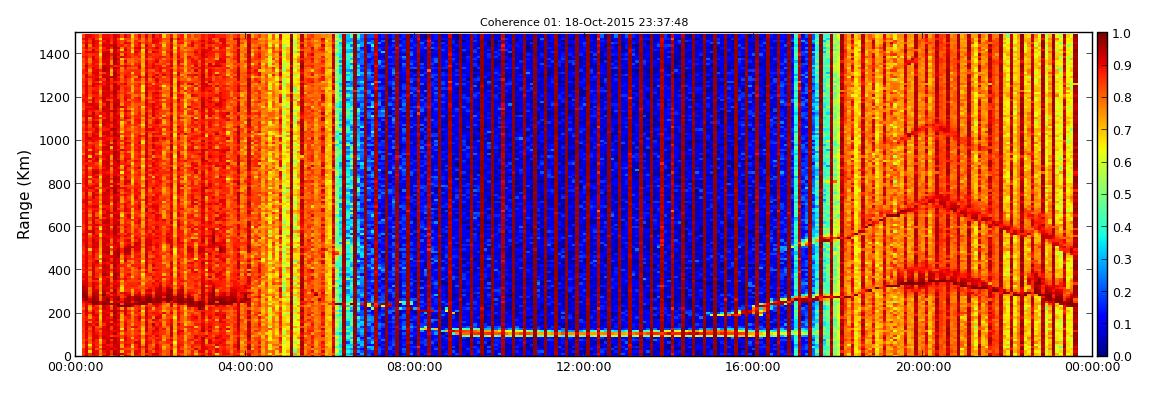Click the 04:00:00 time axis tick label
Screen dimensions: 1150x407
tap(246, 367)
